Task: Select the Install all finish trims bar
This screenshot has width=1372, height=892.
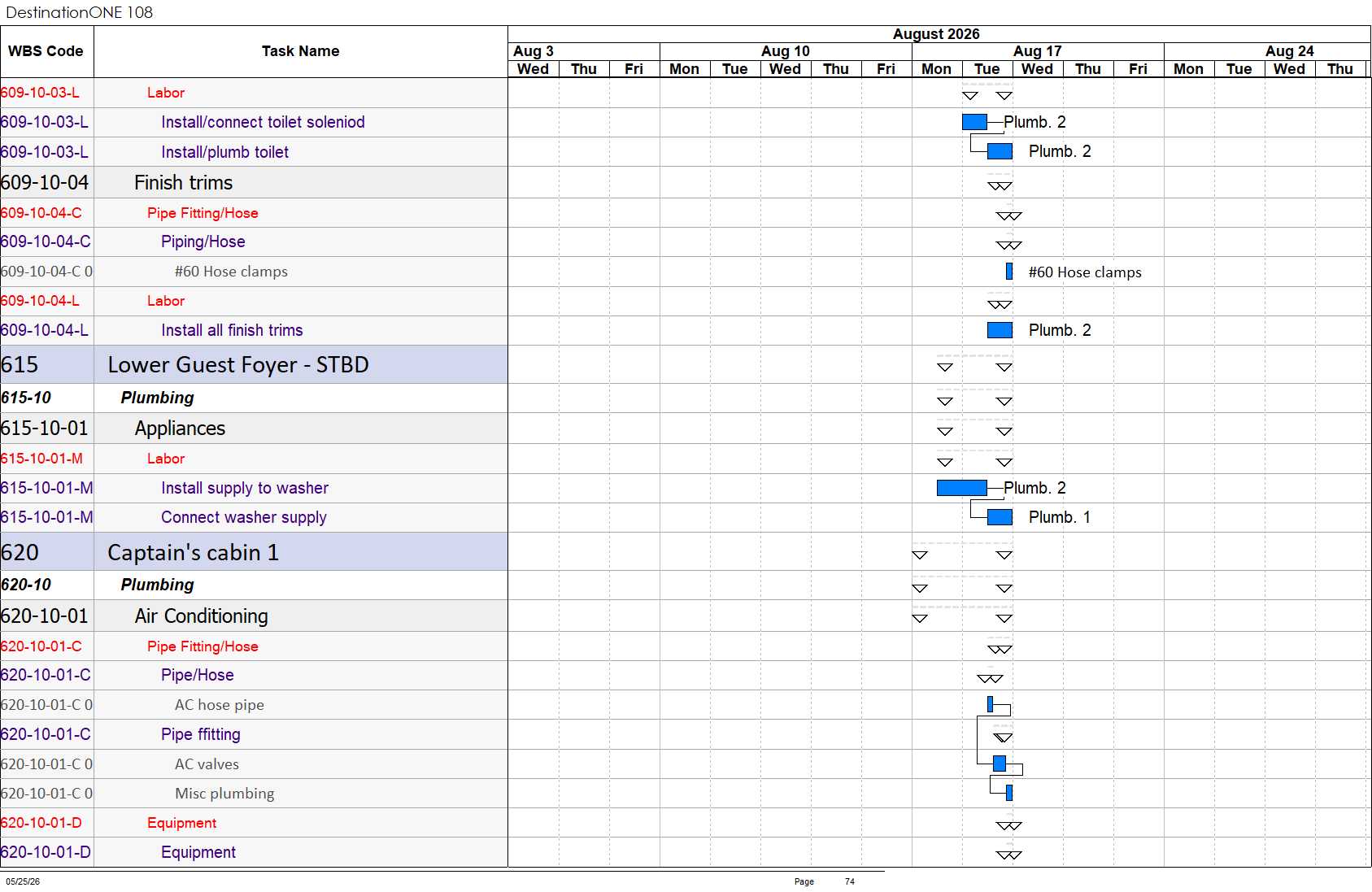Action: click(x=1000, y=330)
